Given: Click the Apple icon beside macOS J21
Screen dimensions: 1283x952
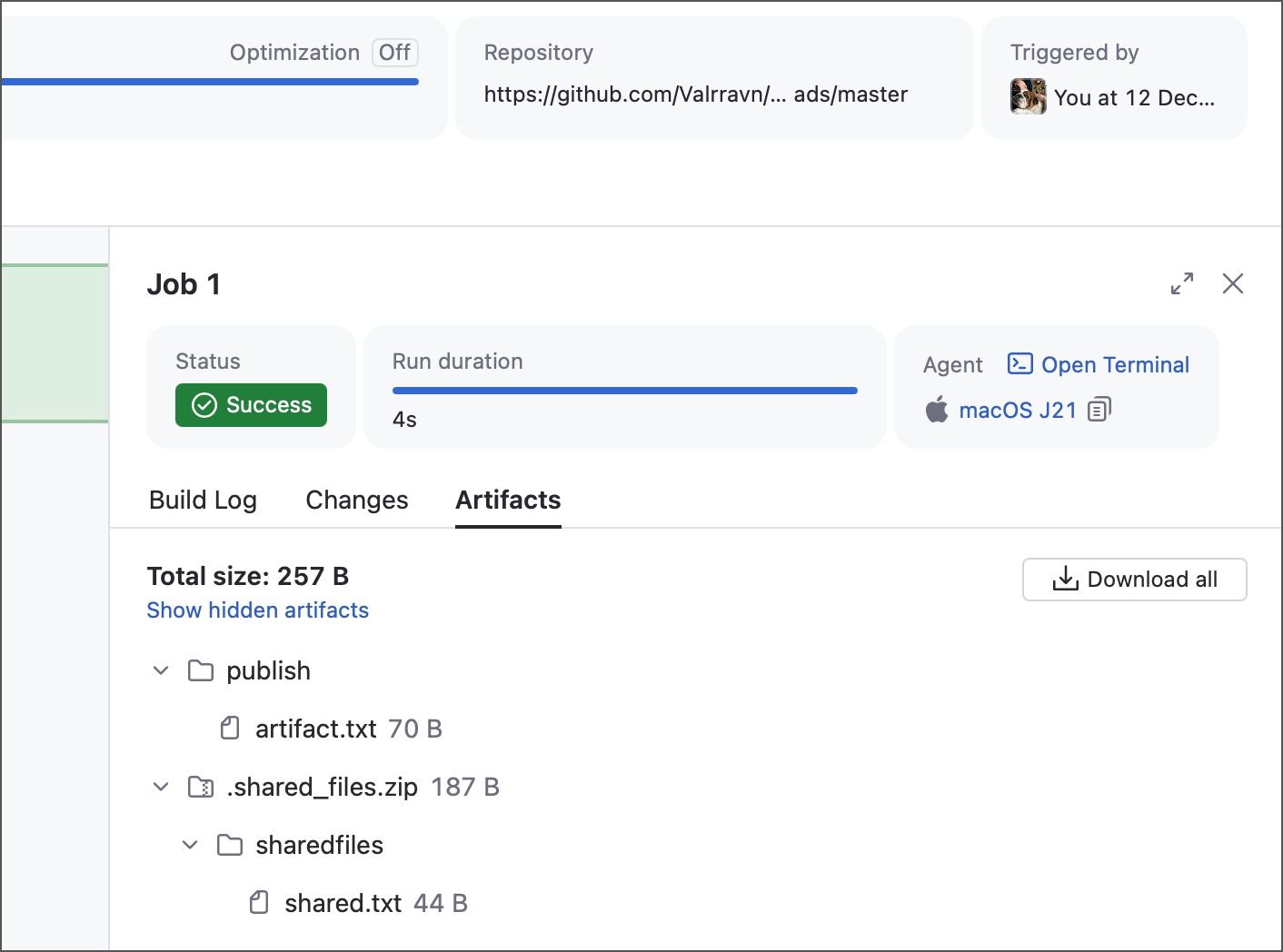Looking at the screenshot, I should coord(937,409).
